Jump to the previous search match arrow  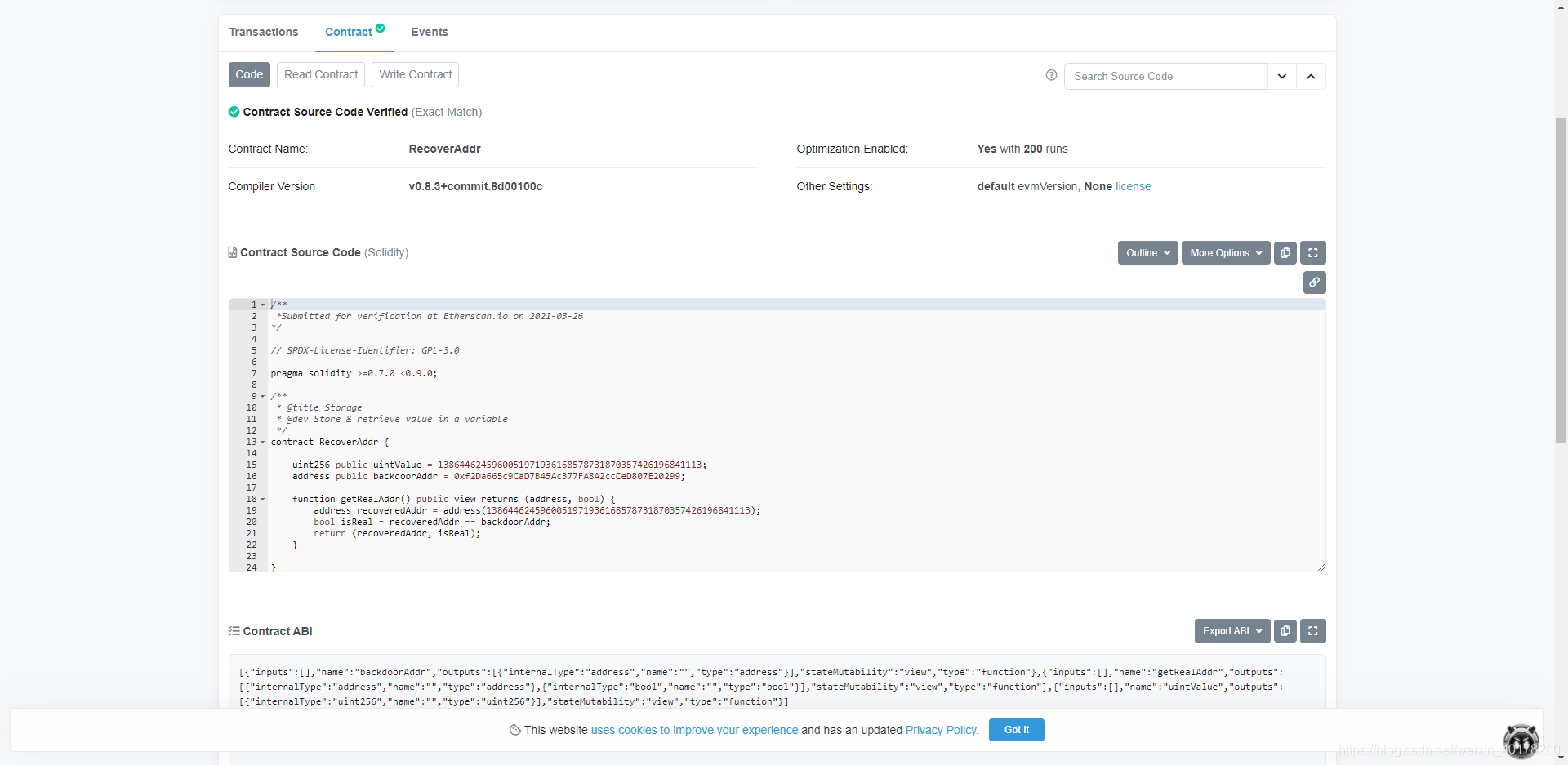click(1311, 76)
